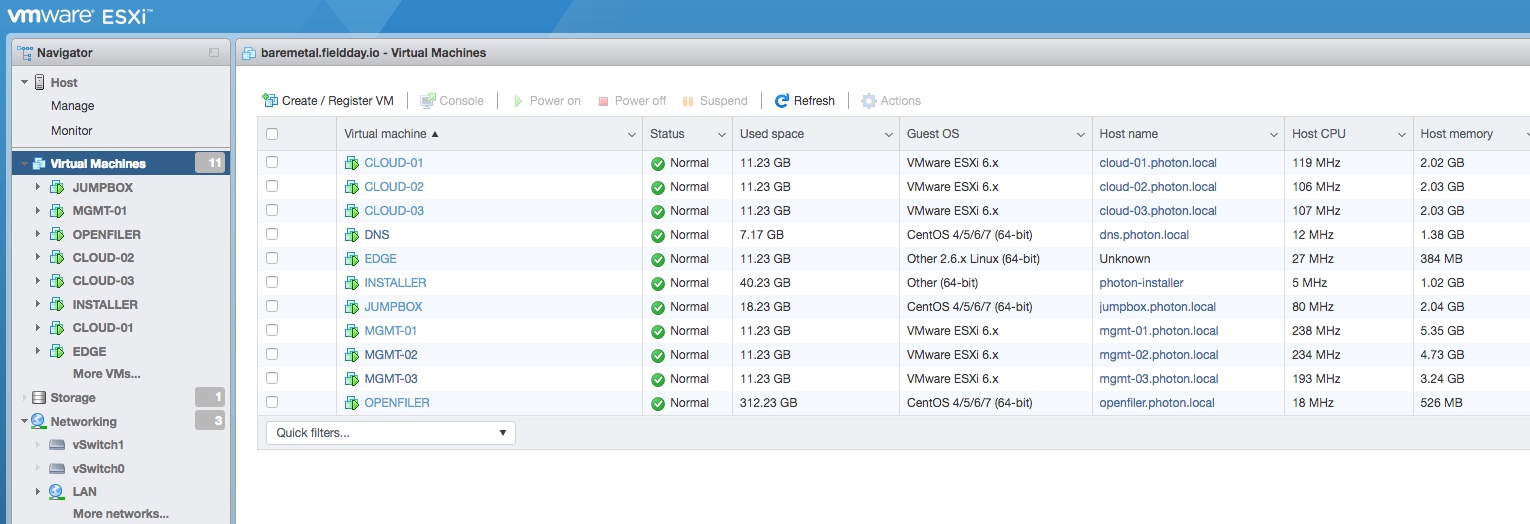Toggle the select-all checkbox in table header
The width and height of the screenshot is (1530, 524).
pos(272,134)
